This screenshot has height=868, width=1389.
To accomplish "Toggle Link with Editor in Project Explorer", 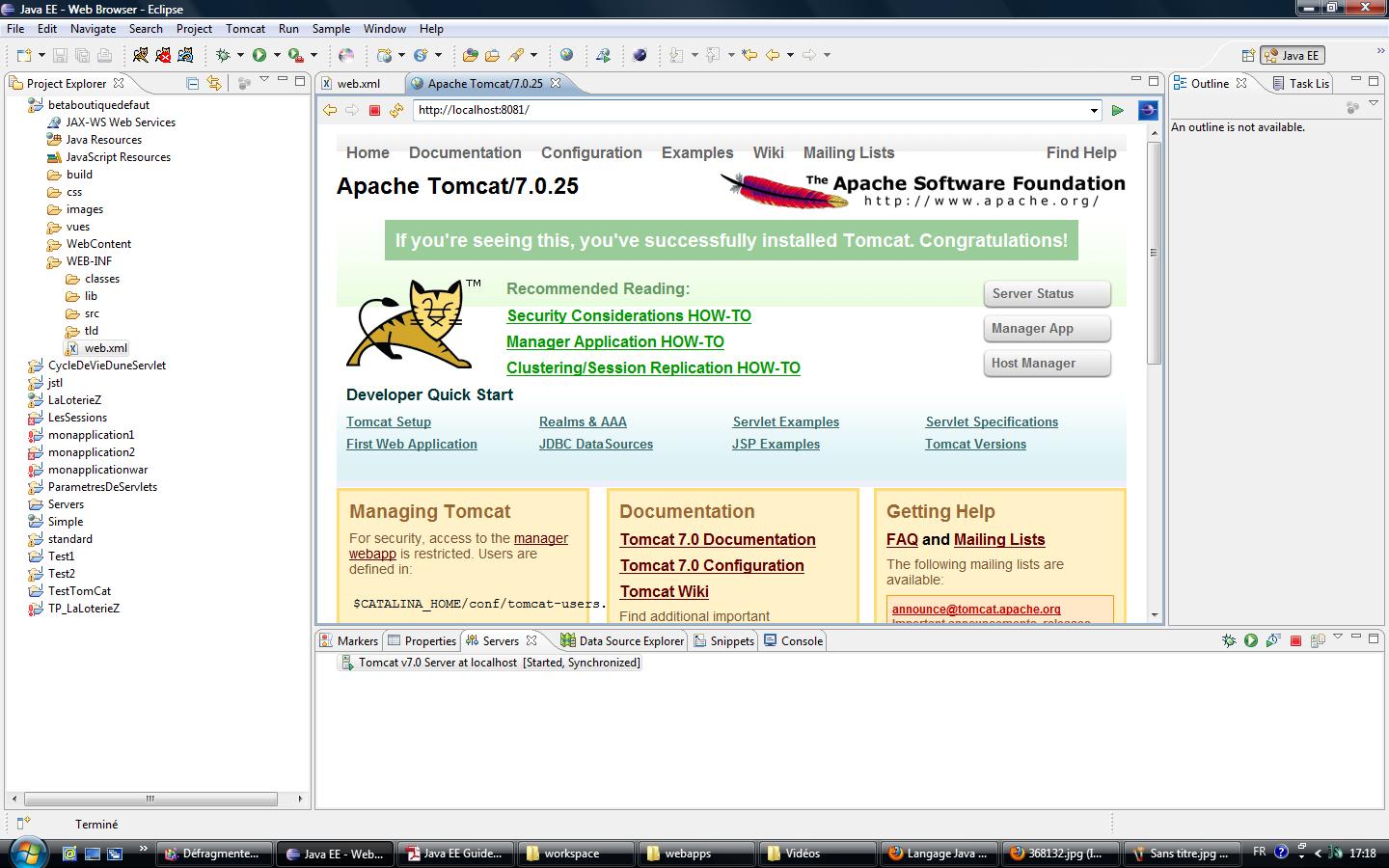I will pyautogui.click(x=213, y=83).
